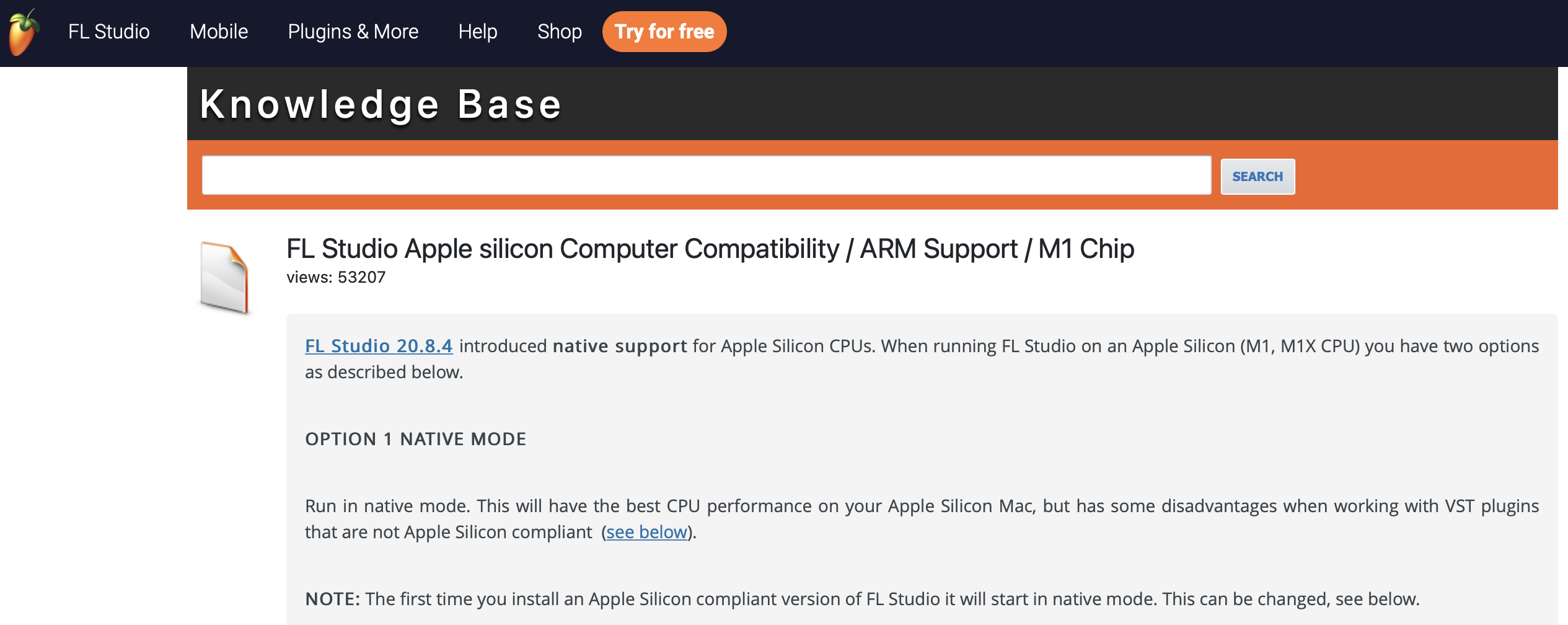This screenshot has width=1568, height=625.
Task: Open the Help menu item
Action: (477, 31)
